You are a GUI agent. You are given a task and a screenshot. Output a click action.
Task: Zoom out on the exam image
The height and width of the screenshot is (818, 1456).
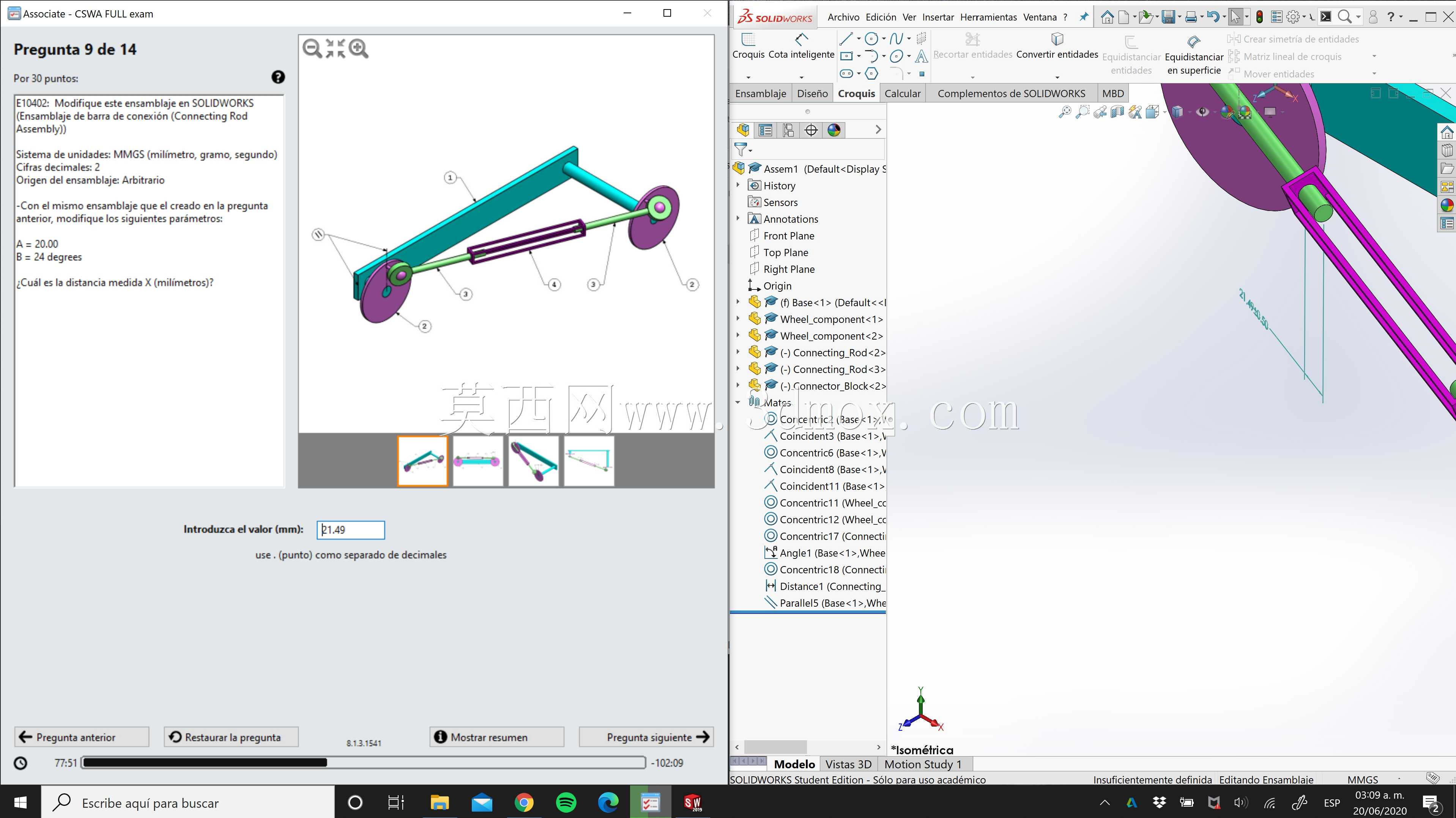[x=312, y=49]
